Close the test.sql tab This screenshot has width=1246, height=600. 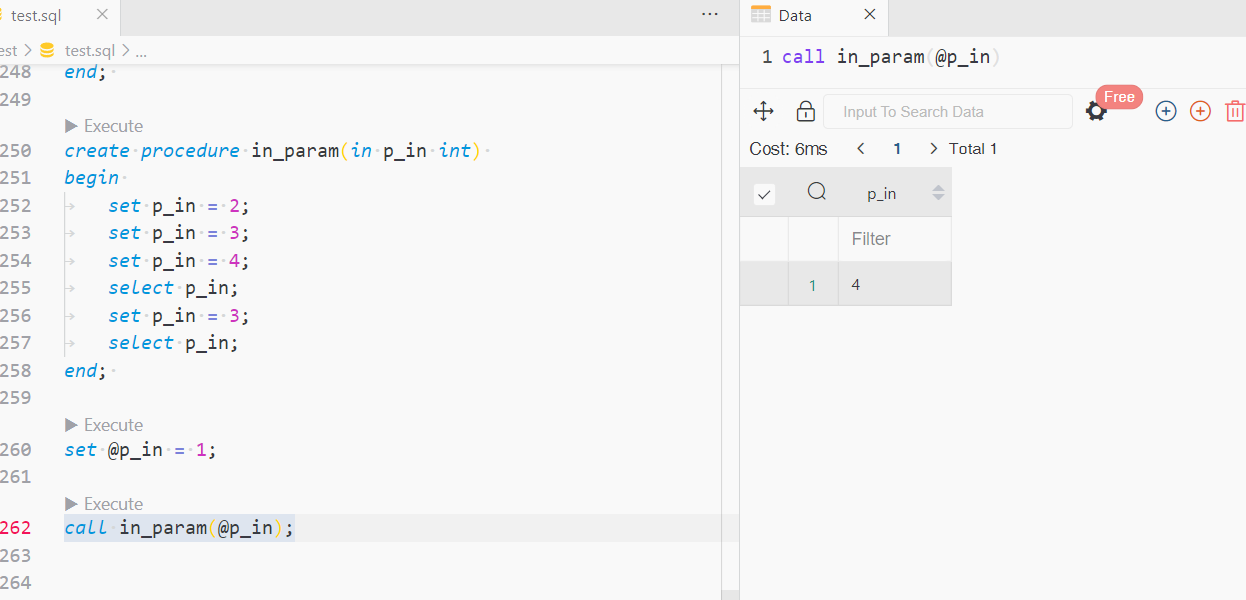101,16
